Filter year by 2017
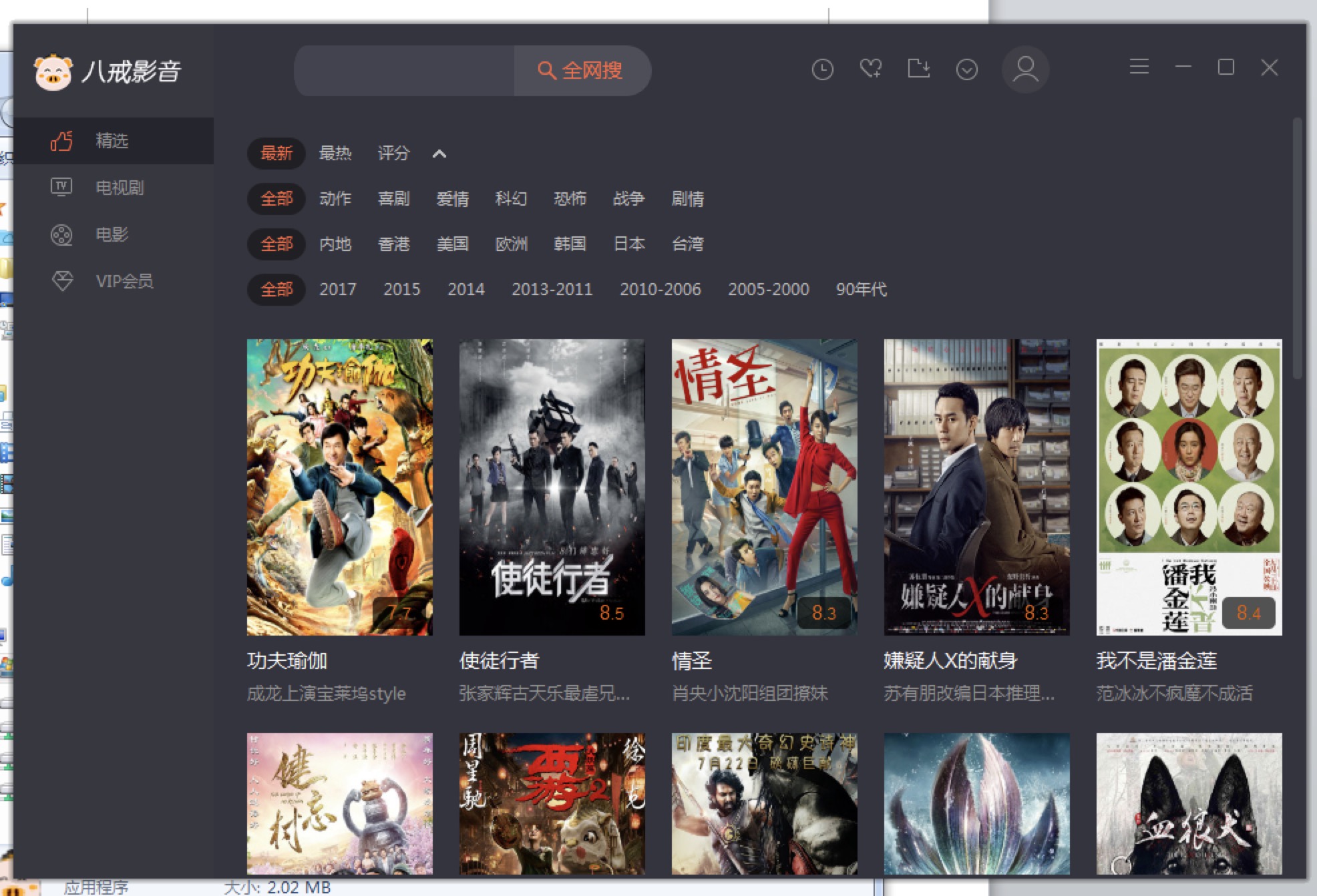 338,289
